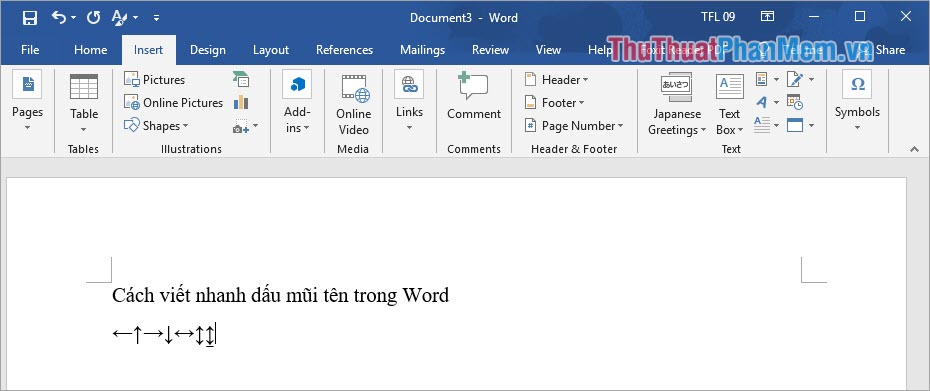Click the 'Document3 - Word' title text

pos(464,17)
